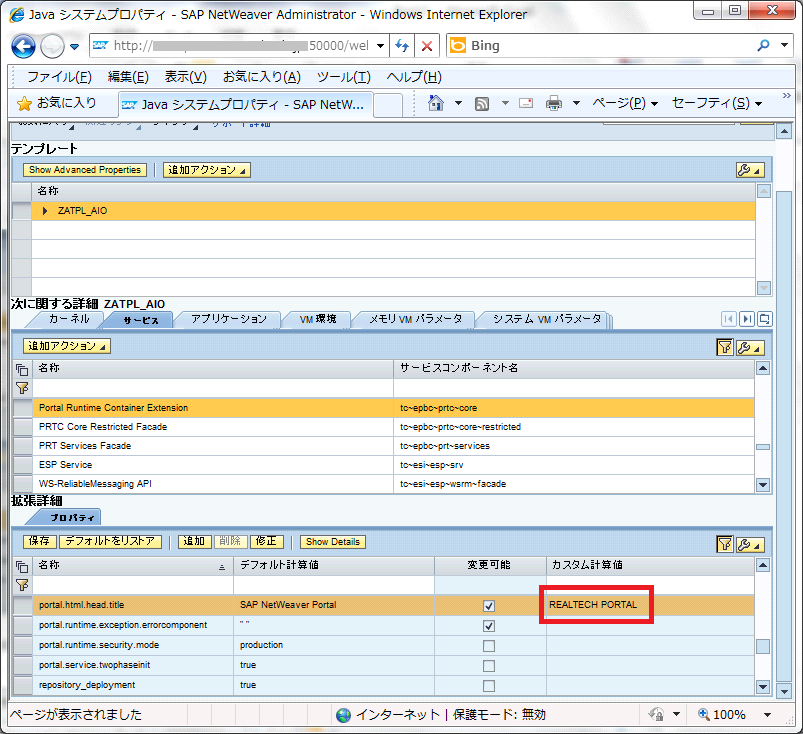Click the Show Details button
803x734 pixels.
333,542
